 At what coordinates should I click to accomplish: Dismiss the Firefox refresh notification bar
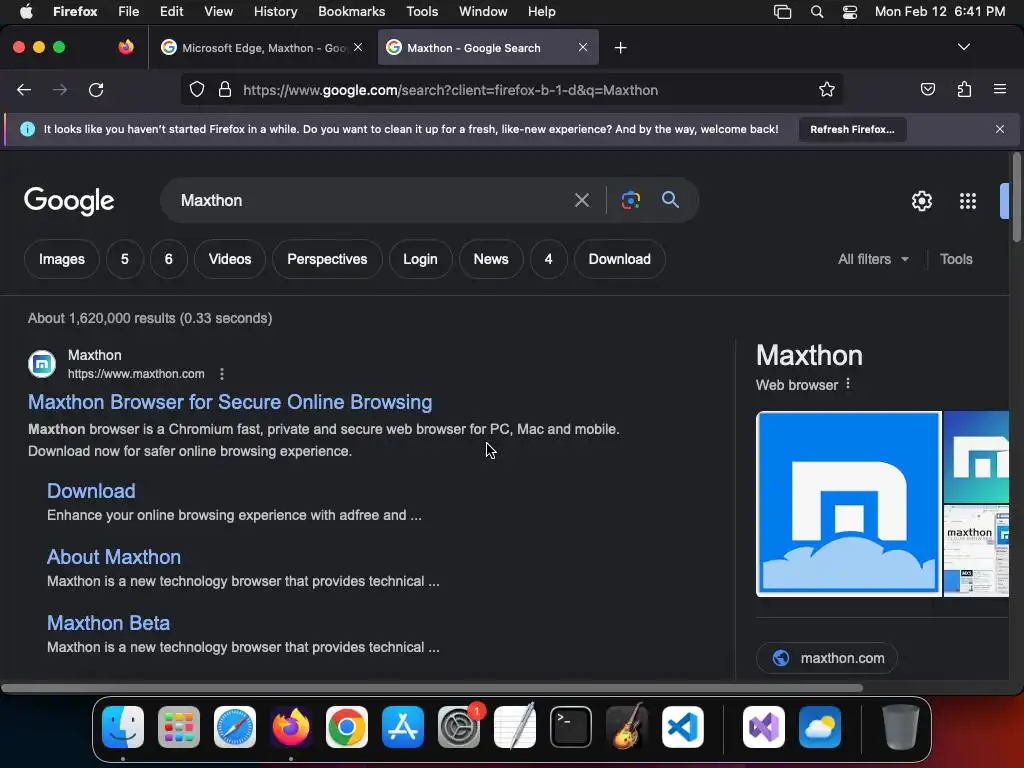point(1000,129)
